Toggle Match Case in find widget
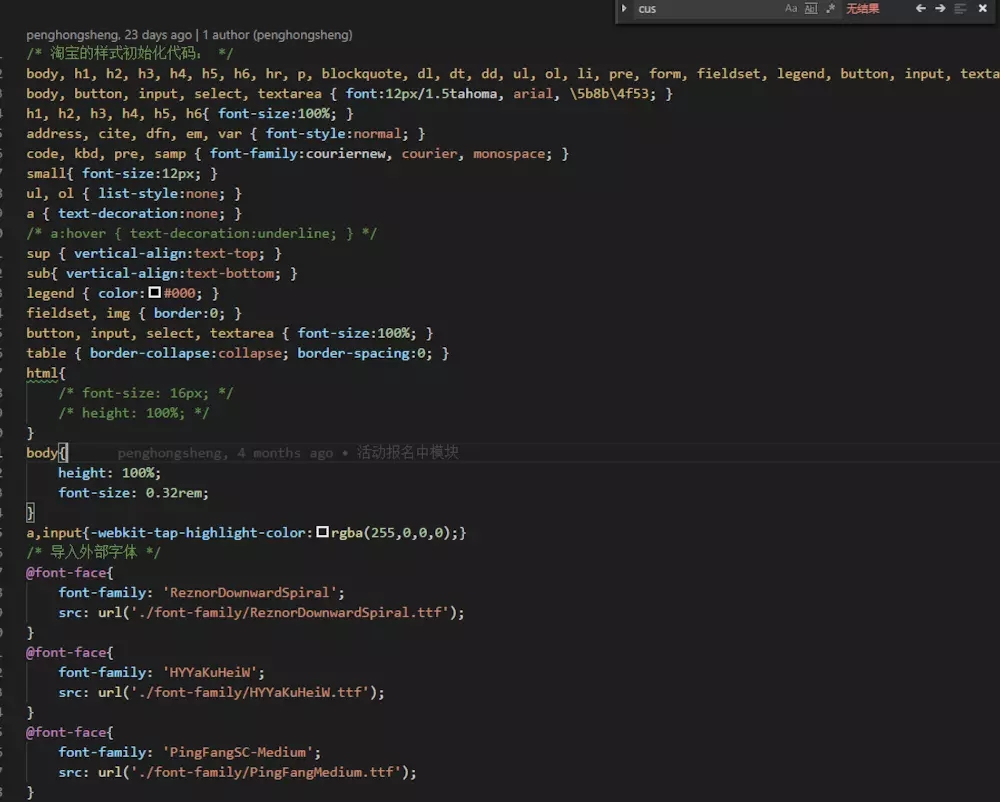This screenshot has height=802, width=1000. point(791,8)
